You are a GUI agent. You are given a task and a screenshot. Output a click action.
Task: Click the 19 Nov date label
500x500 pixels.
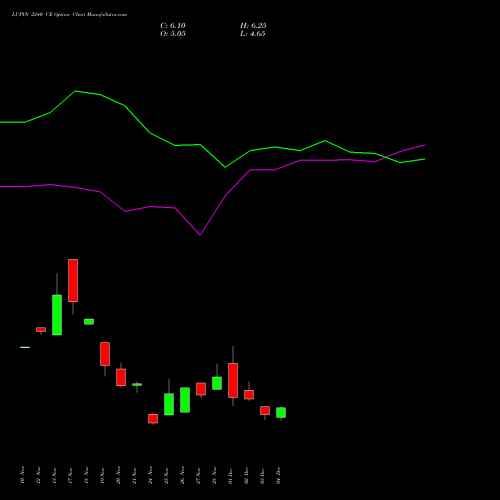(102, 475)
